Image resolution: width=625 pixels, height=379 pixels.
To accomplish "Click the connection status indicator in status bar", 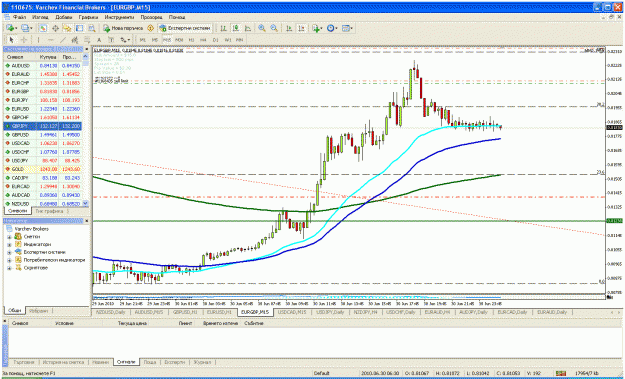I will pos(561,373).
